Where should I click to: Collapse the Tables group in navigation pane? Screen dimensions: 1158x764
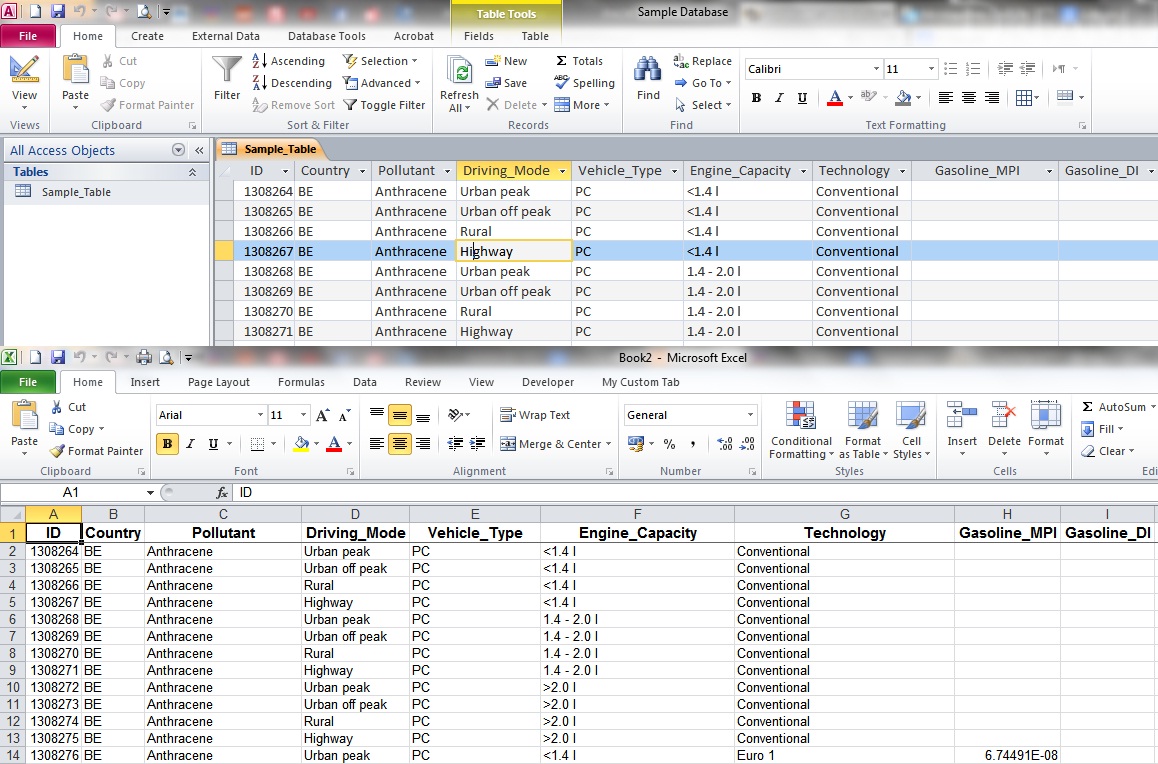pos(192,172)
